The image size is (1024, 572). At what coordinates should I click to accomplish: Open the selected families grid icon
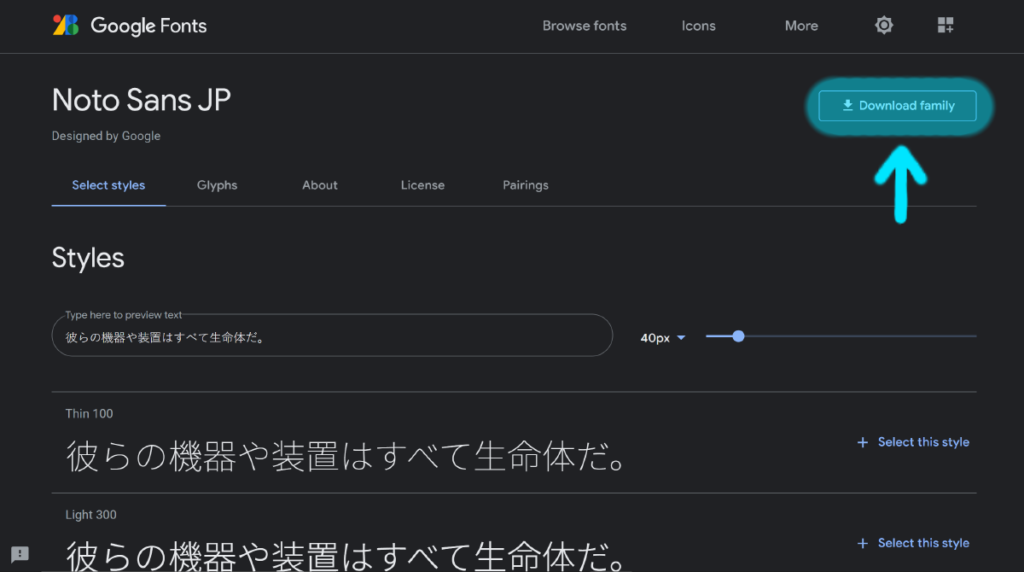945,25
